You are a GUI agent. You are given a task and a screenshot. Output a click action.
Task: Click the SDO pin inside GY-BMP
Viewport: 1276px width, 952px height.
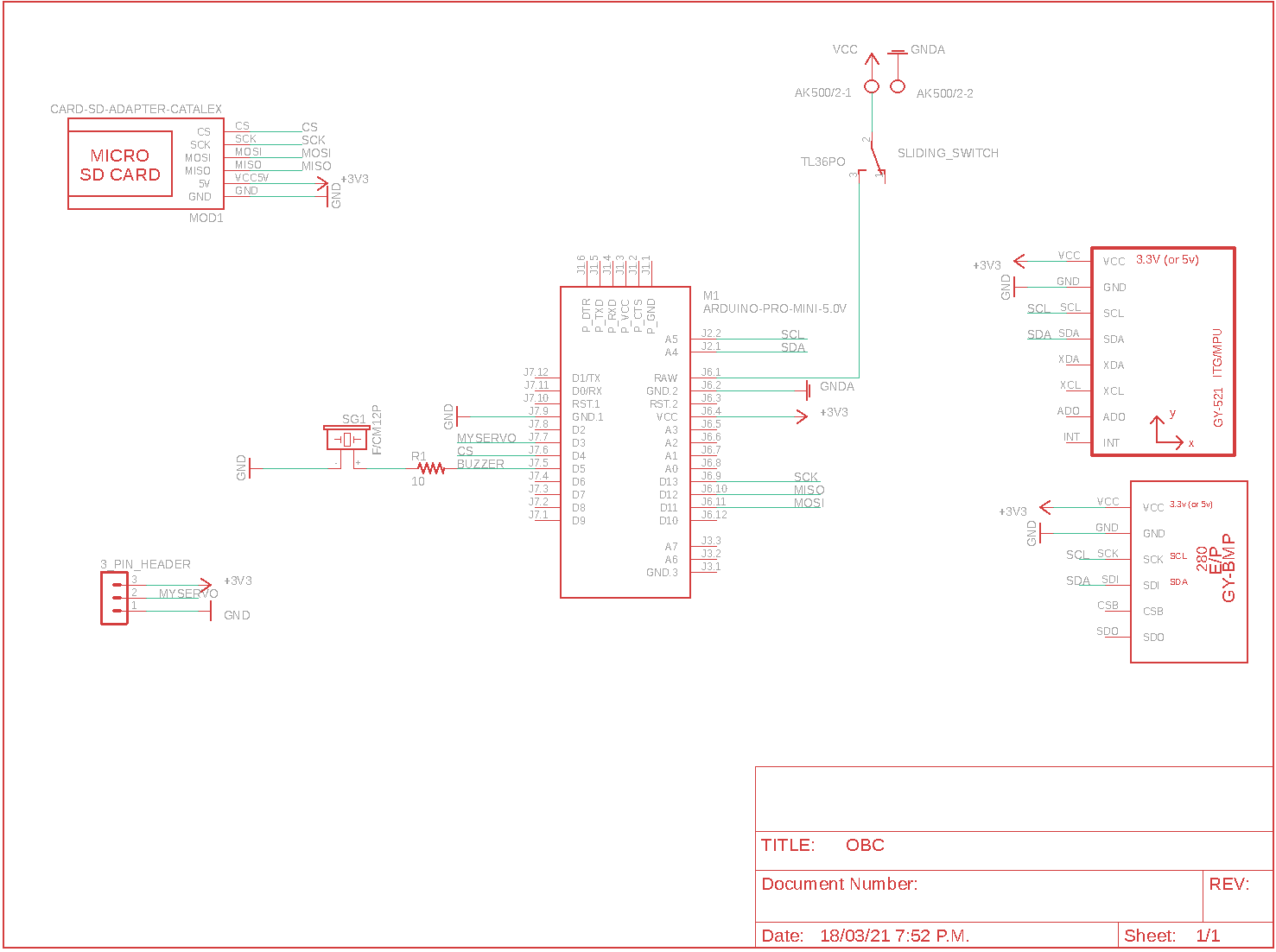pos(1153,637)
